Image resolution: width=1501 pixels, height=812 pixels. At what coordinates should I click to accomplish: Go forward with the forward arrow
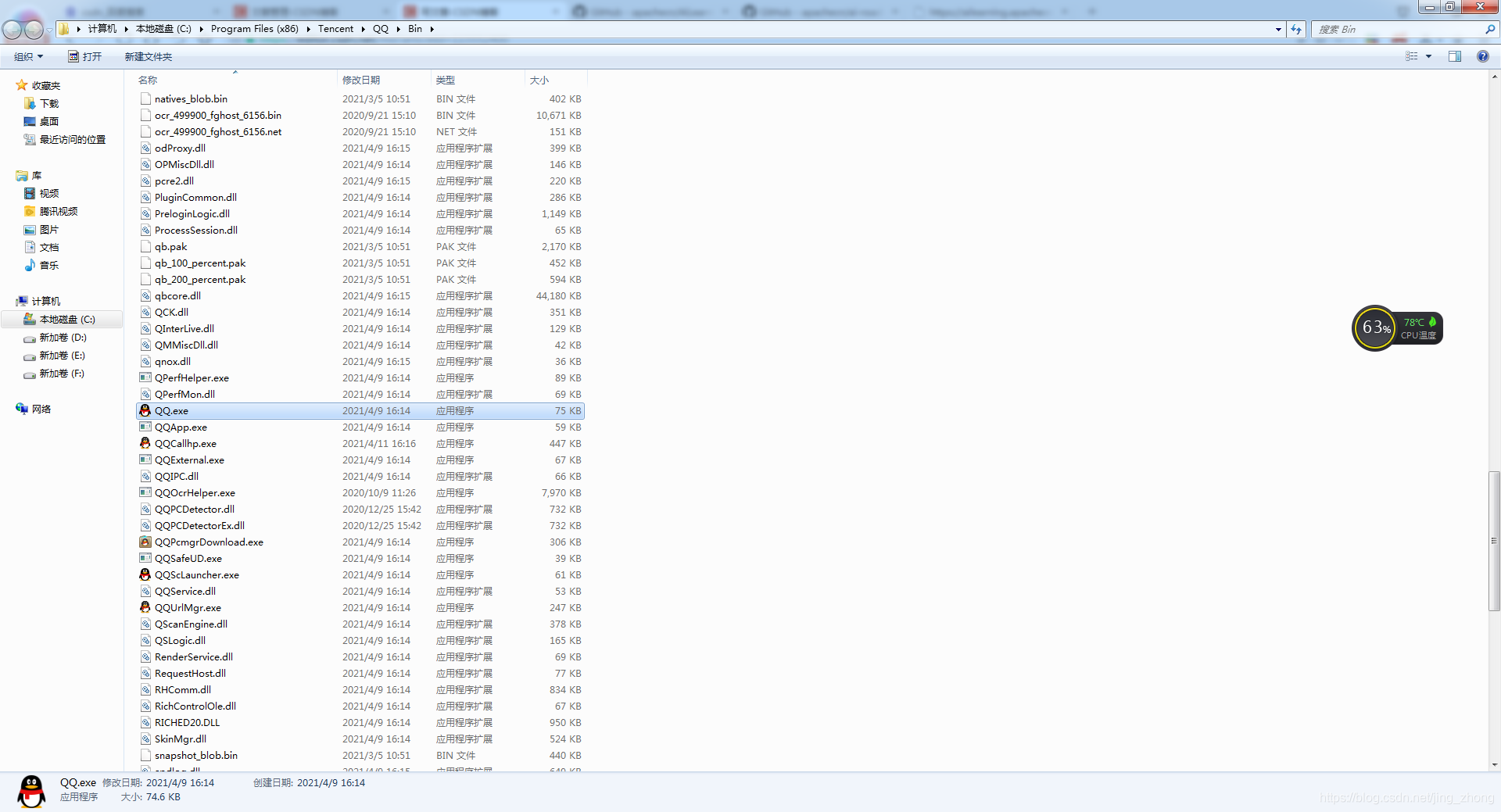coord(34,30)
